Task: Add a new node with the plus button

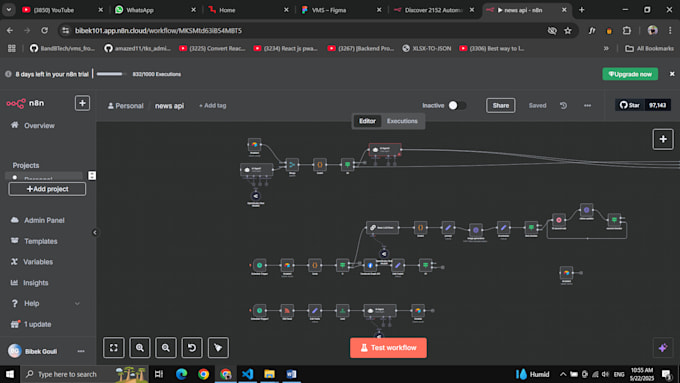Action: click(x=663, y=139)
